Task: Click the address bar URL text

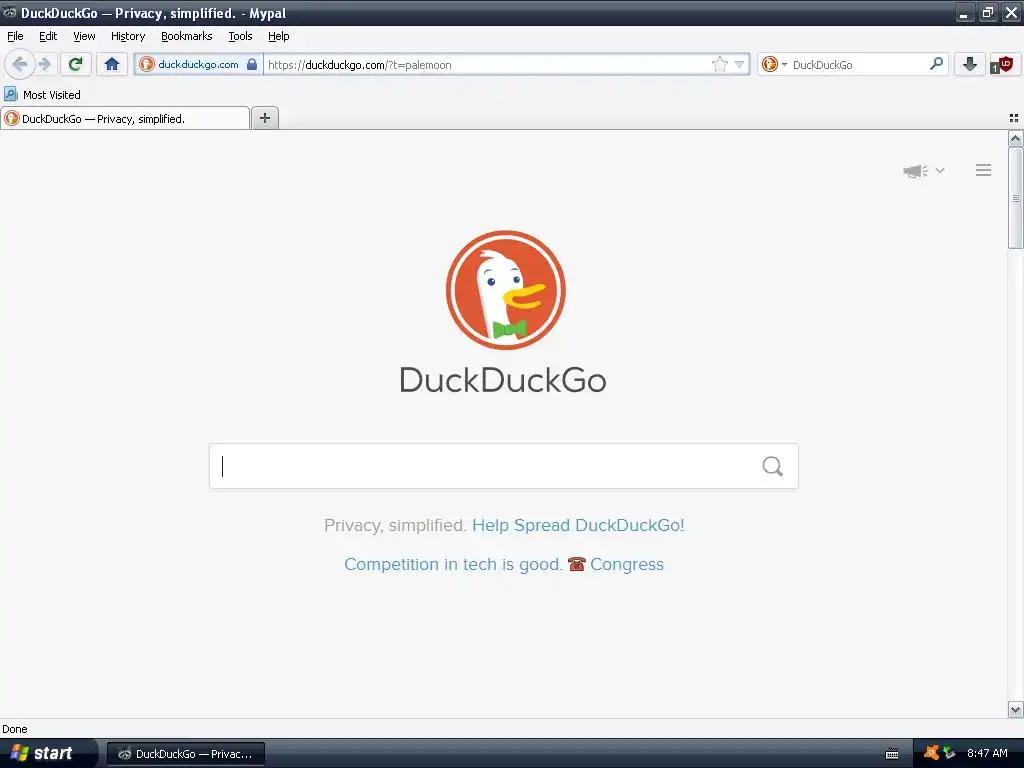Action: click(360, 65)
